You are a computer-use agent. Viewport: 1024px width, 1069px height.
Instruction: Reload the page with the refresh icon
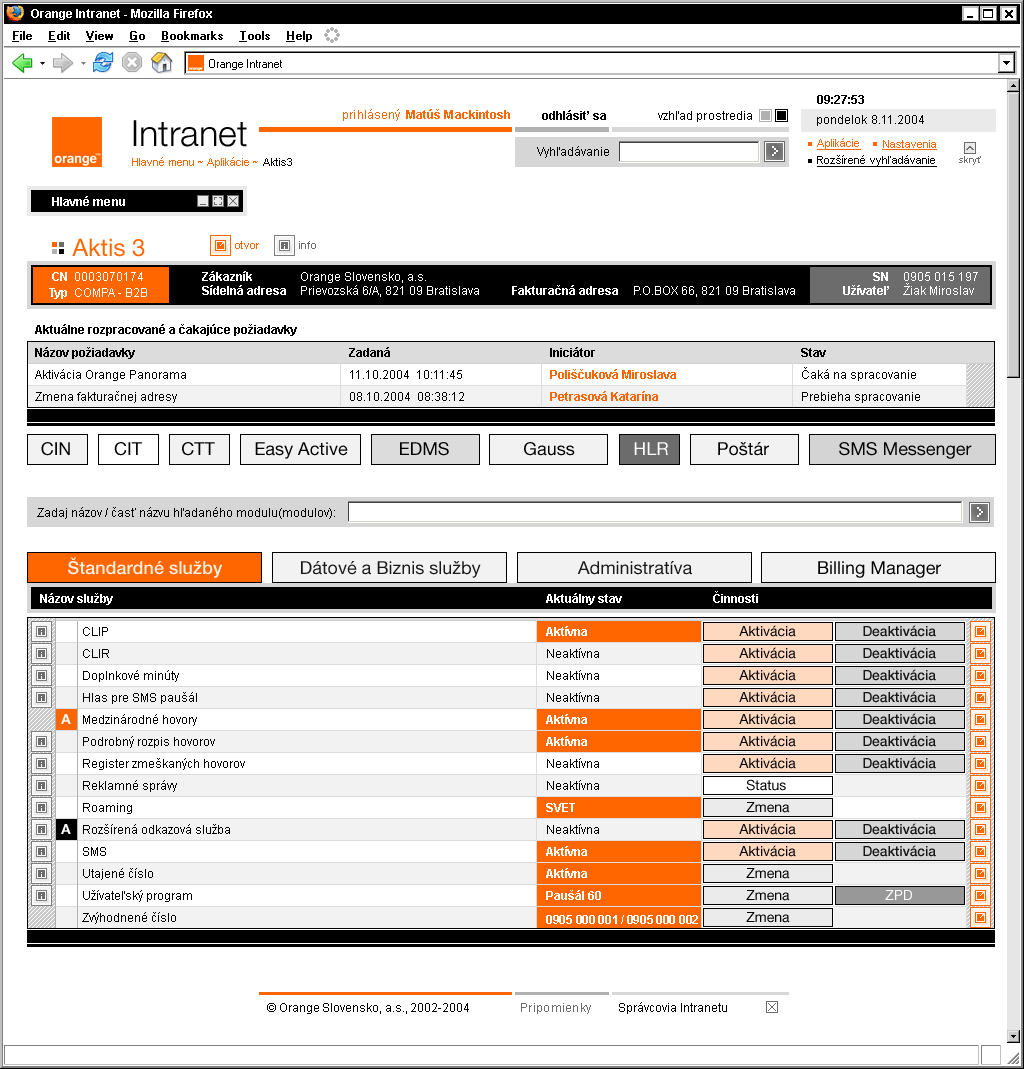click(103, 63)
